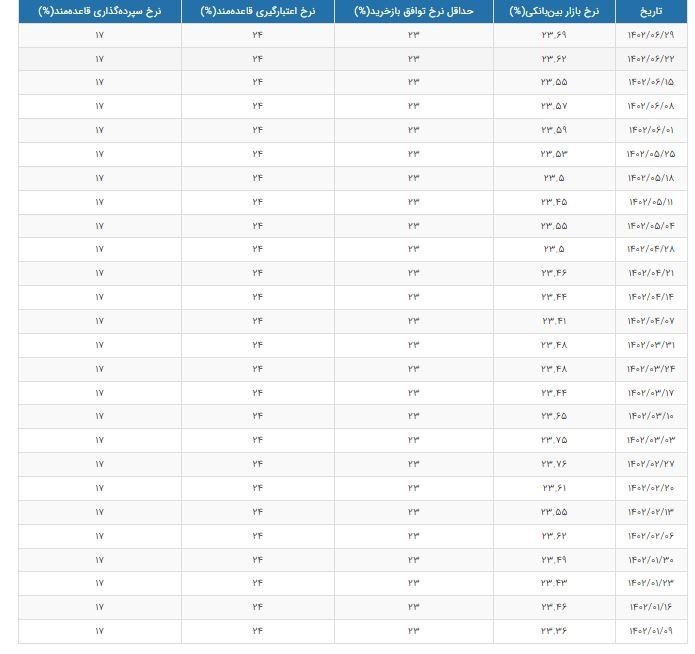
Task: Select the date cell ۱۴۰۲/۰۴/۰۷
Action: coord(651,320)
